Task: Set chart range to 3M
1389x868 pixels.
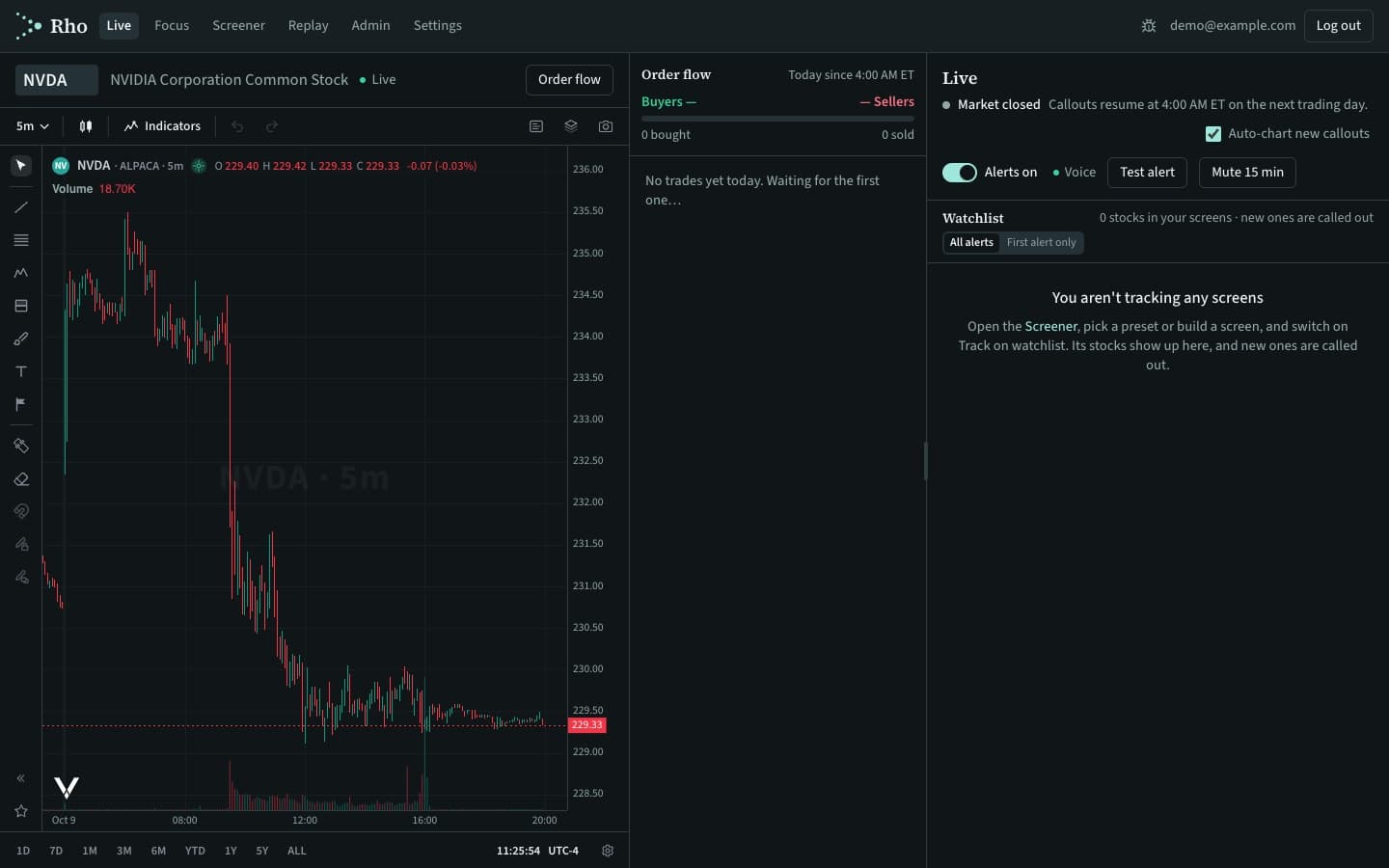Action: tap(124, 851)
